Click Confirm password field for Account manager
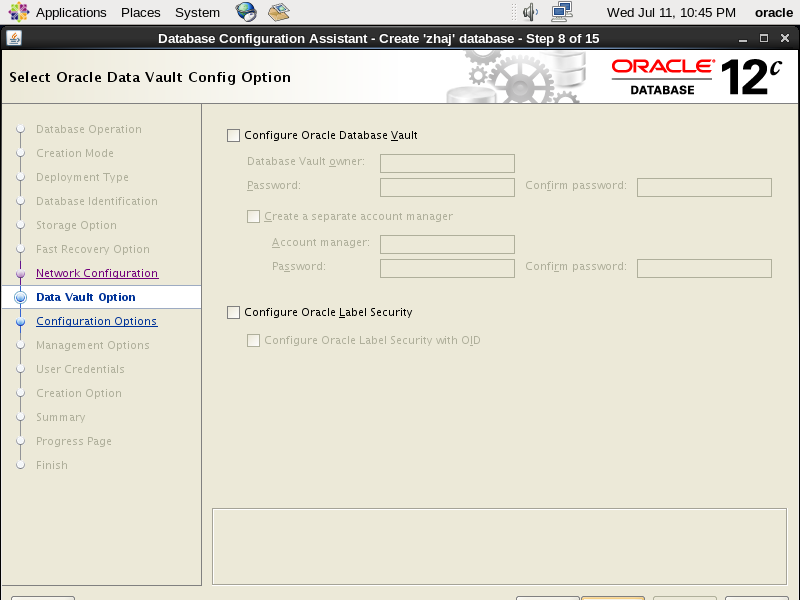 pyautogui.click(x=704, y=268)
